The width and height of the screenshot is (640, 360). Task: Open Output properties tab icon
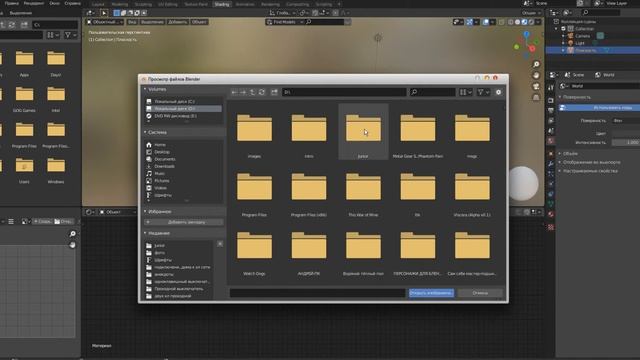pos(551,111)
